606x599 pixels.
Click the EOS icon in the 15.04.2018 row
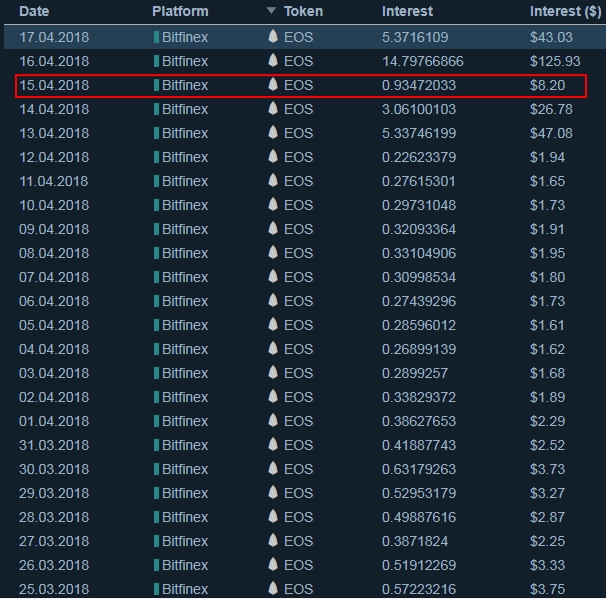[x=273, y=84]
